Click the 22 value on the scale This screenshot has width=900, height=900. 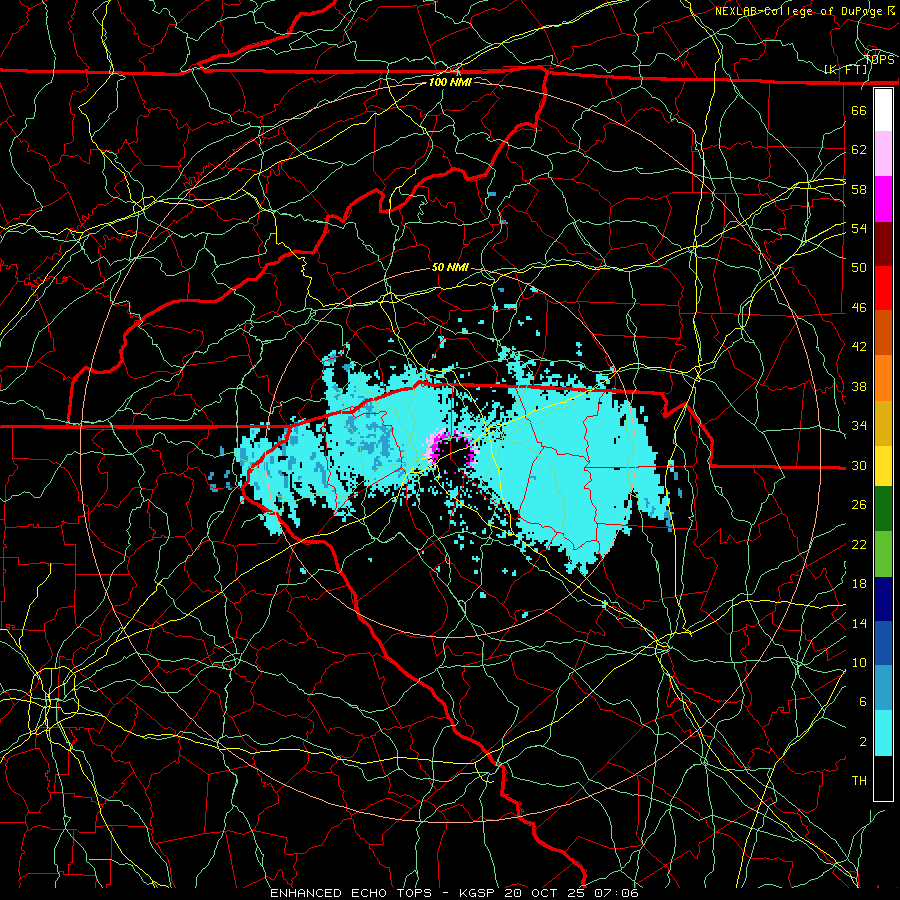click(859, 544)
